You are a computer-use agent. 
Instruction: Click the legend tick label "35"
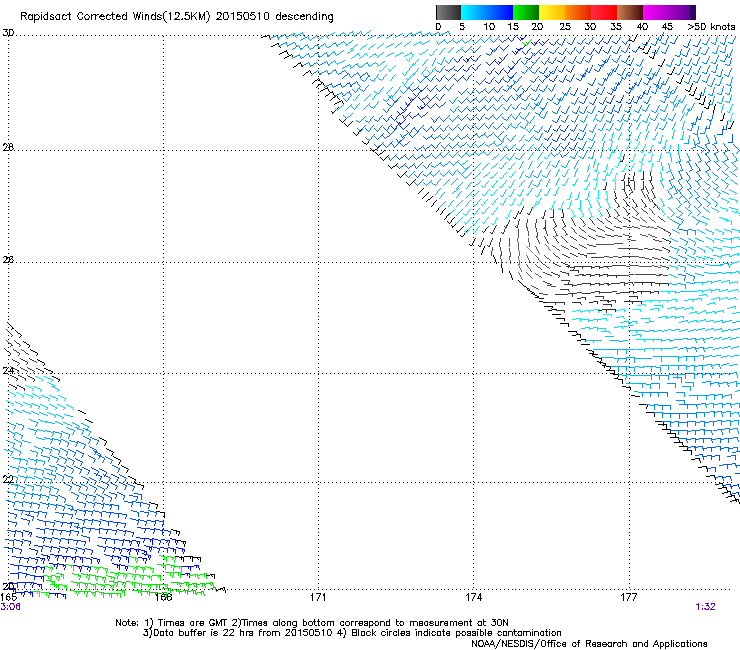pyautogui.click(x=616, y=27)
